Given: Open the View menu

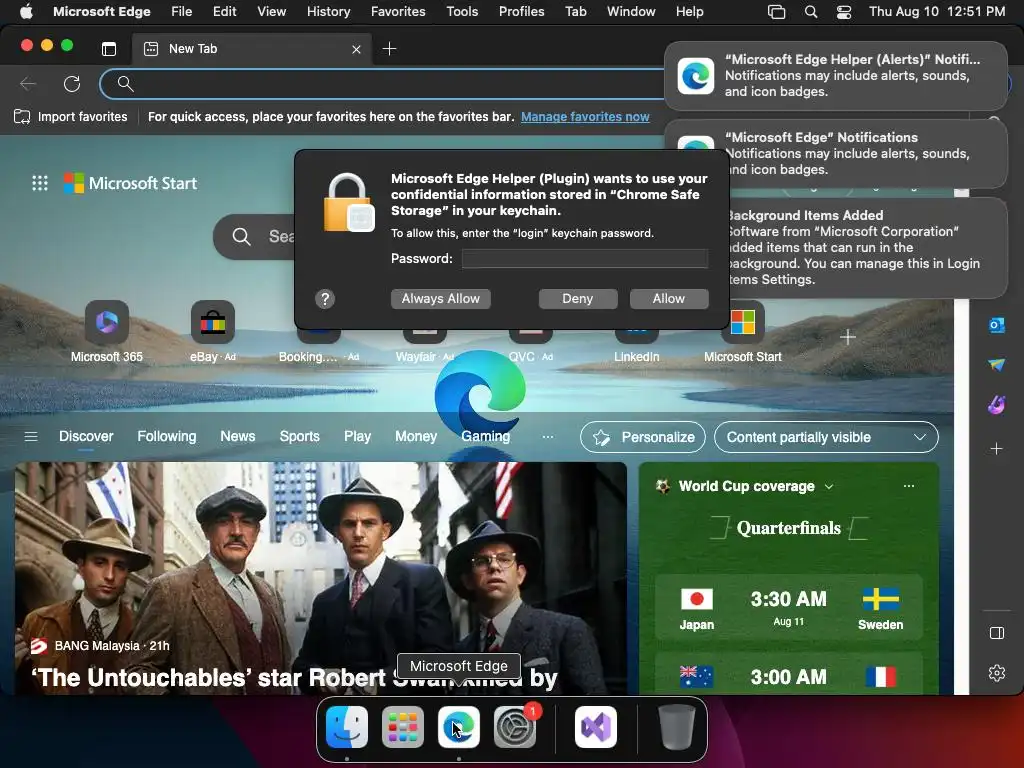Looking at the screenshot, I should click(x=272, y=12).
